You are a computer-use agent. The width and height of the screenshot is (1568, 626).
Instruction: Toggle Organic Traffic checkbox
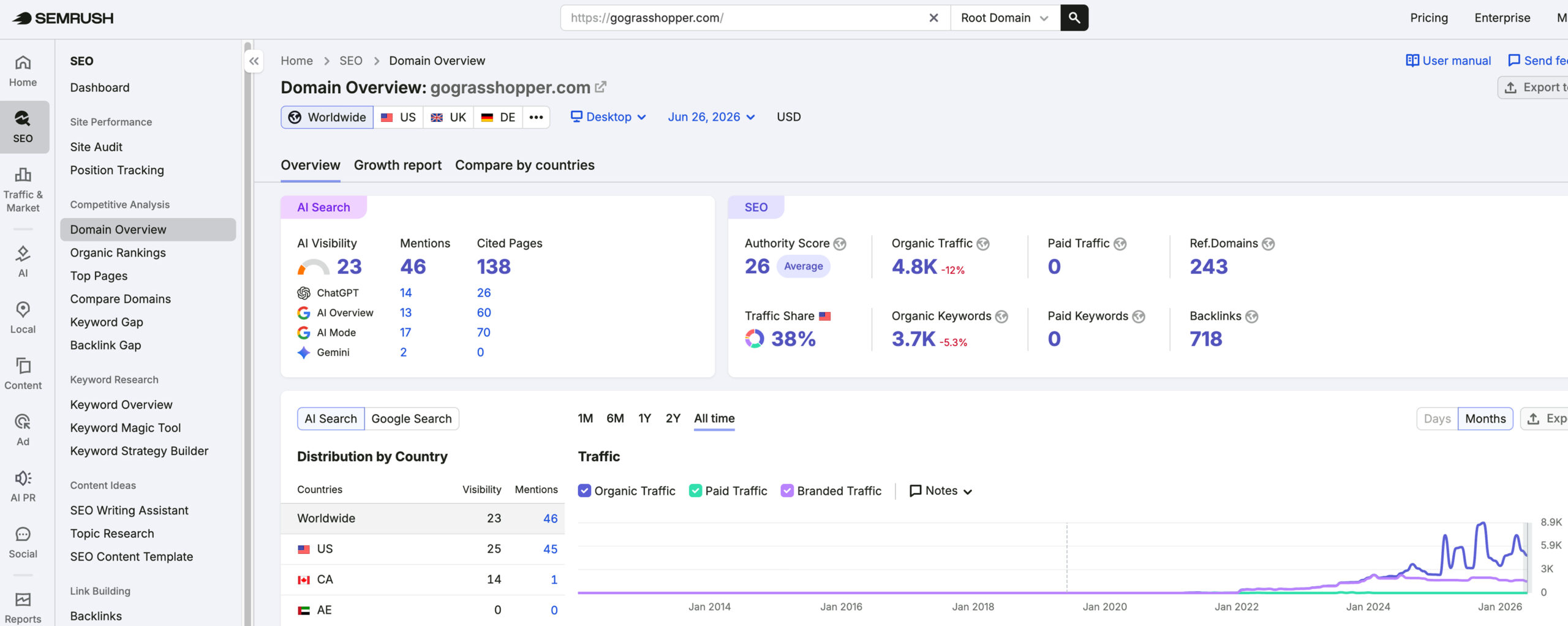[x=584, y=491]
